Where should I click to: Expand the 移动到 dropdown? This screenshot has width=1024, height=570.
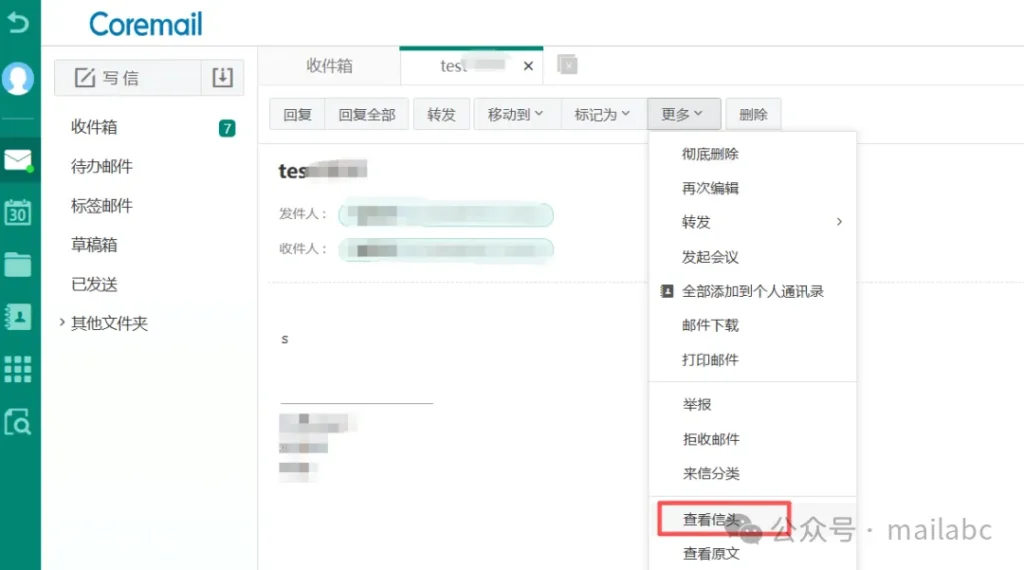point(515,114)
